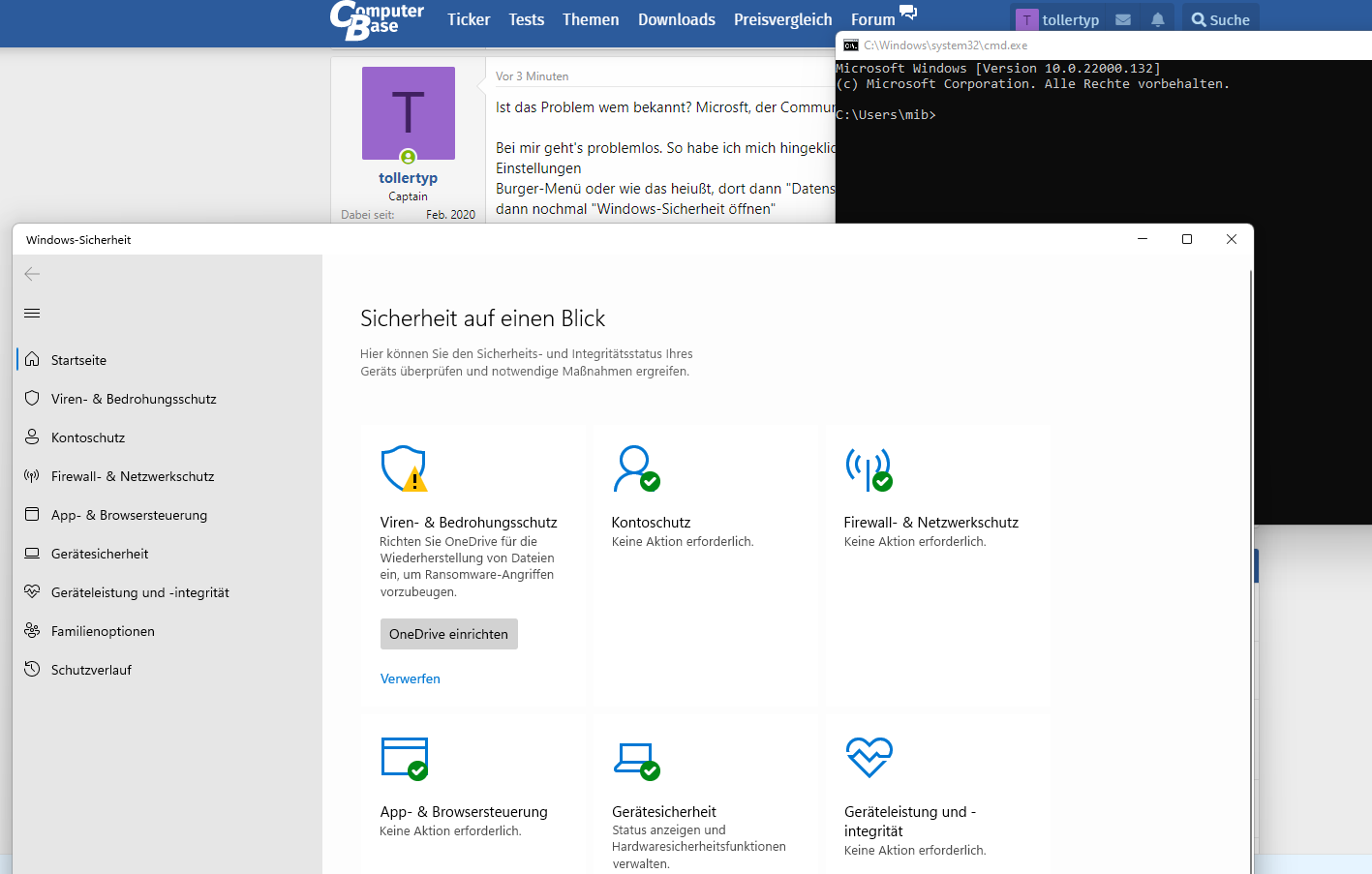Maximize the Windows-Sicherheit window

pyautogui.click(x=1187, y=239)
